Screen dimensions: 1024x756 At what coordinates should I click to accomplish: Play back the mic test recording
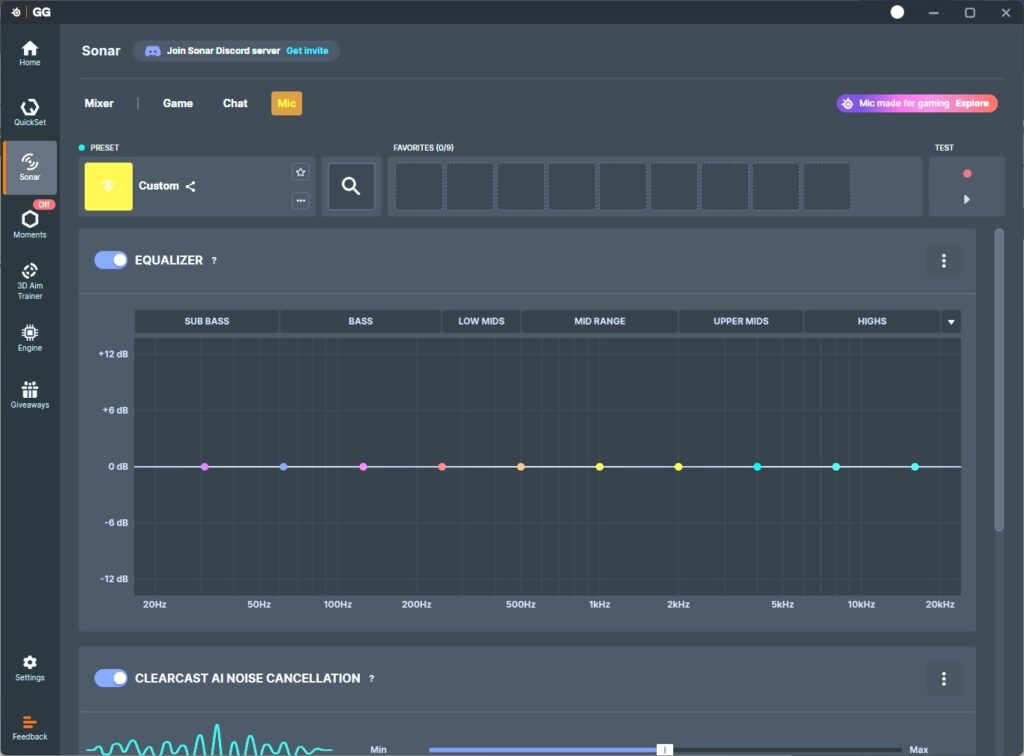pos(967,199)
